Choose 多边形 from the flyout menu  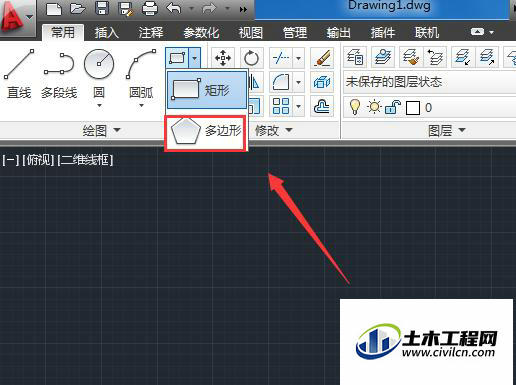tap(206, 133)
